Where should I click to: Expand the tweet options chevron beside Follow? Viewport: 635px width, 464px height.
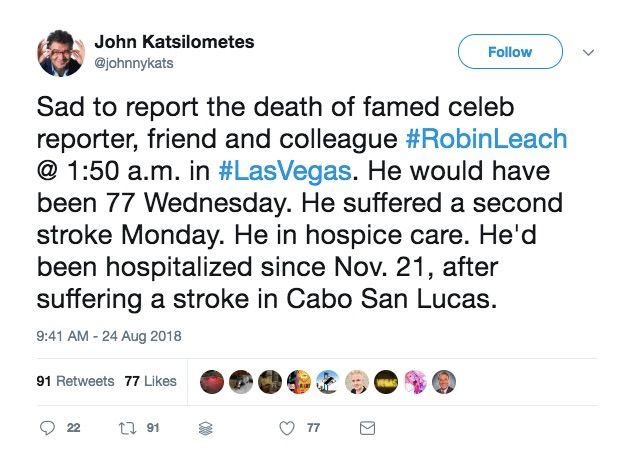point(588,52)
